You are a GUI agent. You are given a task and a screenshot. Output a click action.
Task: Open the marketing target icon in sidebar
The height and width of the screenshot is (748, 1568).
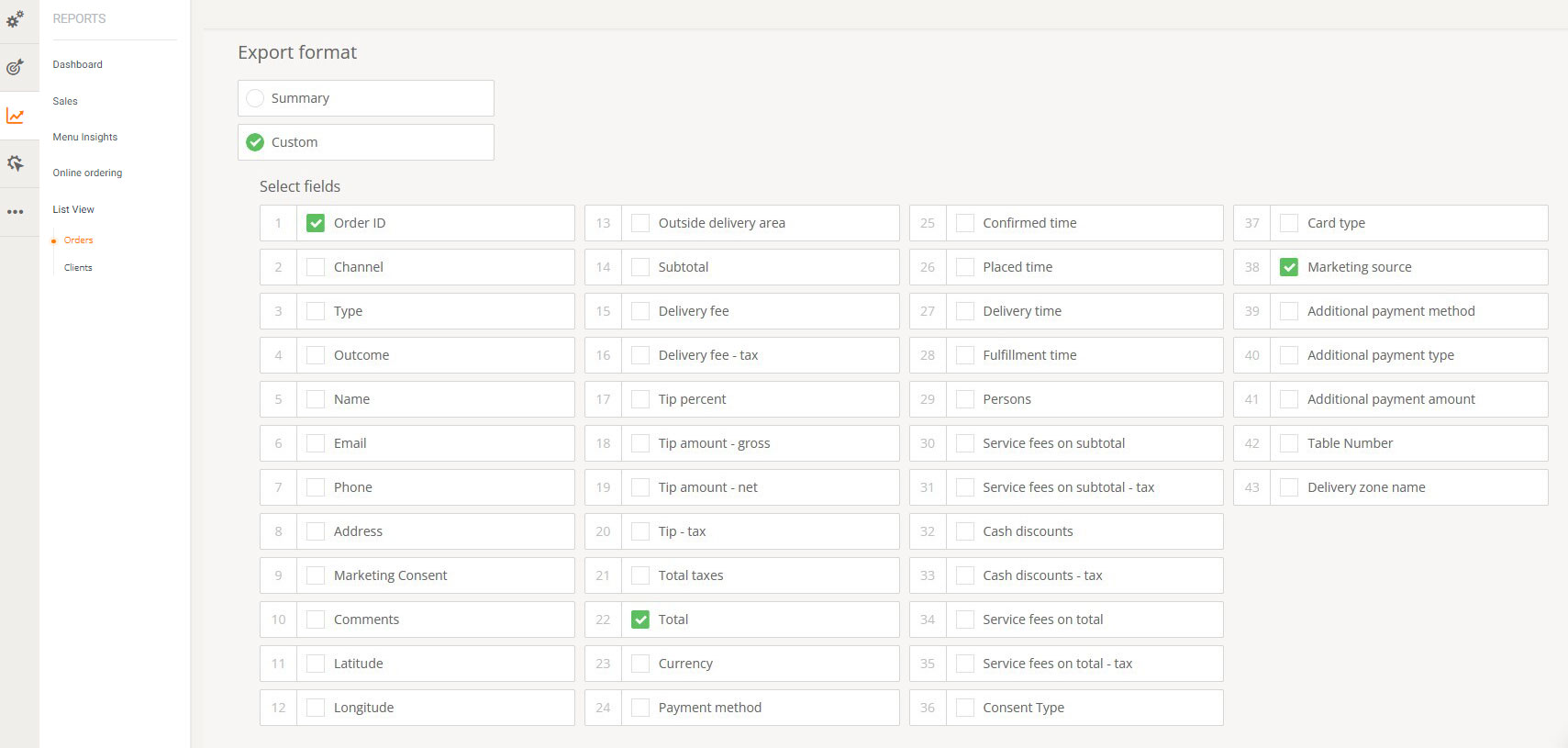pos(16,67)
